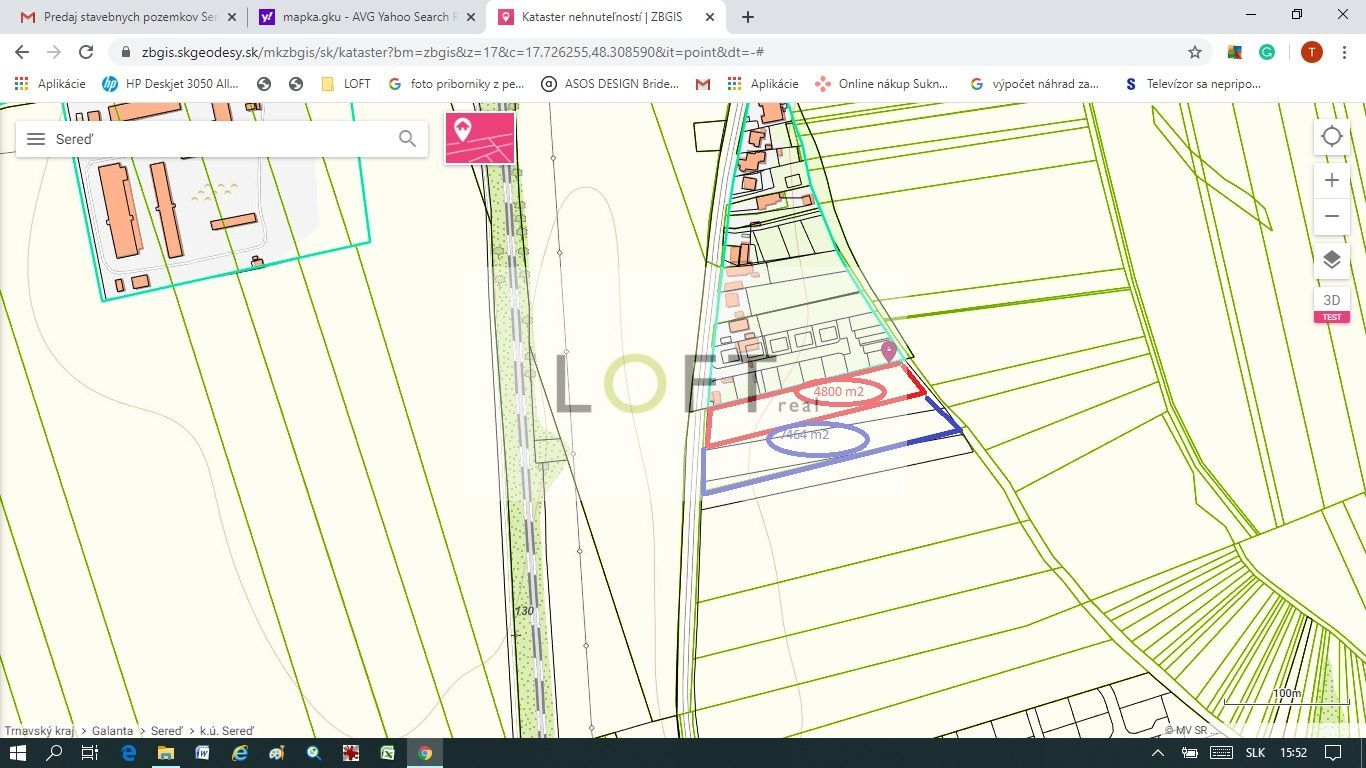
Task: Open a new browser tab
Action: (x=748, y=17)
